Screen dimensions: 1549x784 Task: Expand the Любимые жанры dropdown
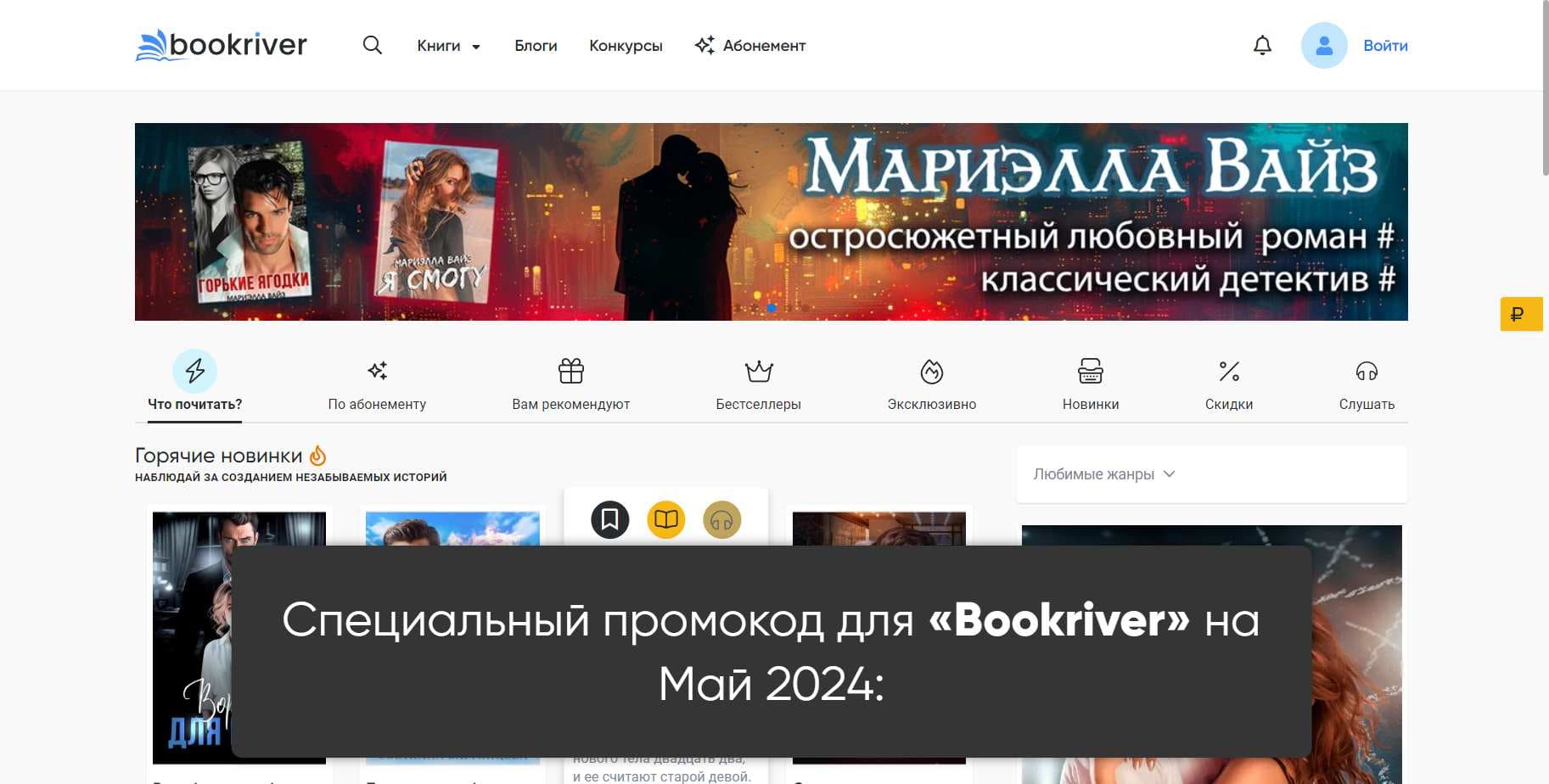click(x=1103, y=474)
